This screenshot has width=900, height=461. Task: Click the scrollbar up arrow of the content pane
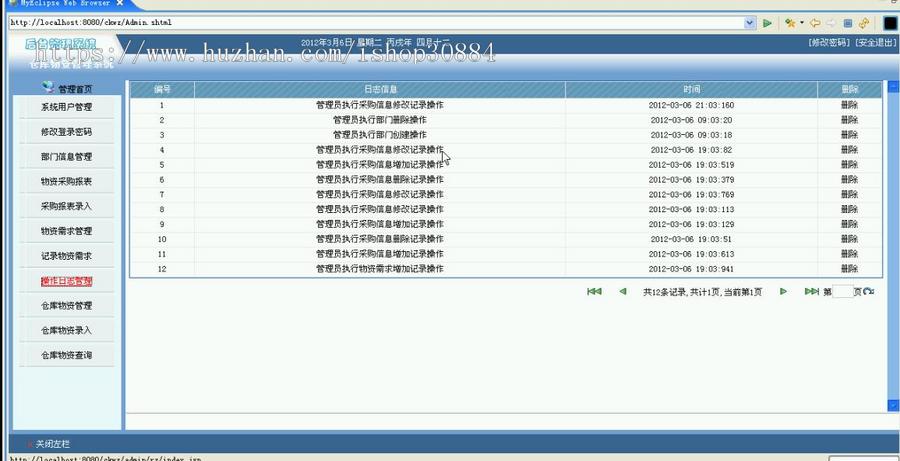(893, 87)
